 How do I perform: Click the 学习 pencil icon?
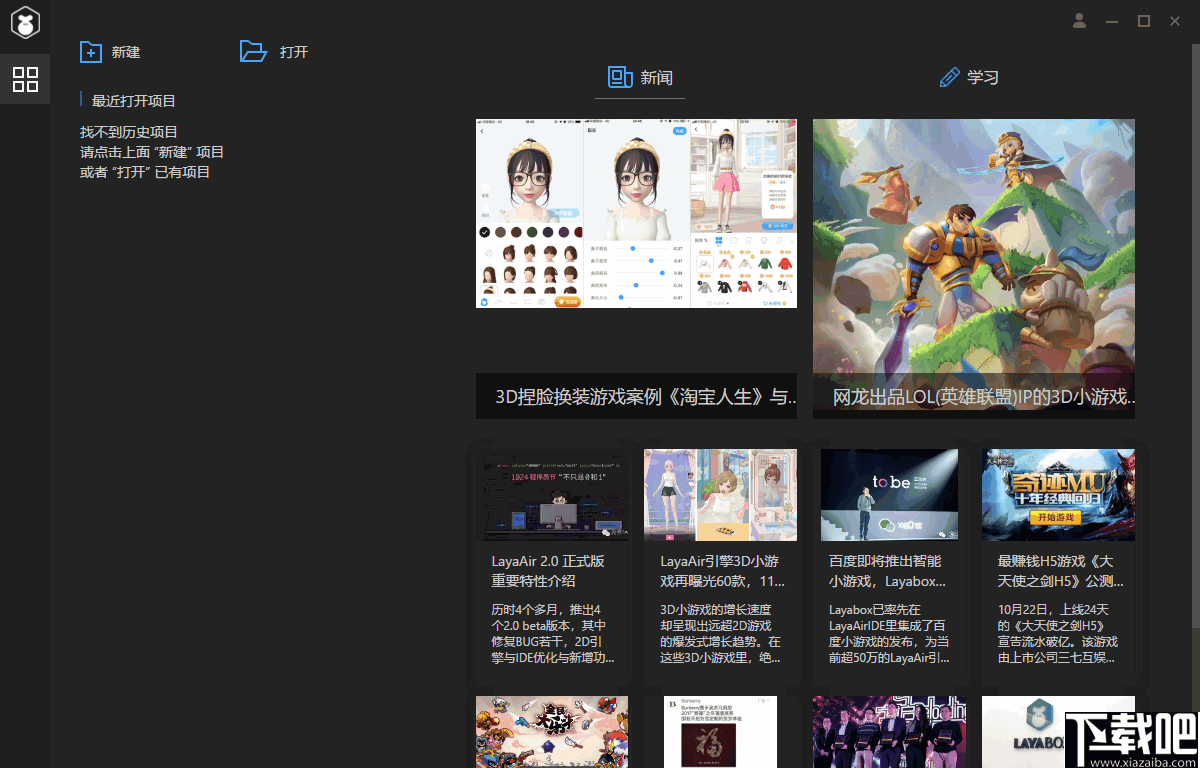click(x=948, y=77)
